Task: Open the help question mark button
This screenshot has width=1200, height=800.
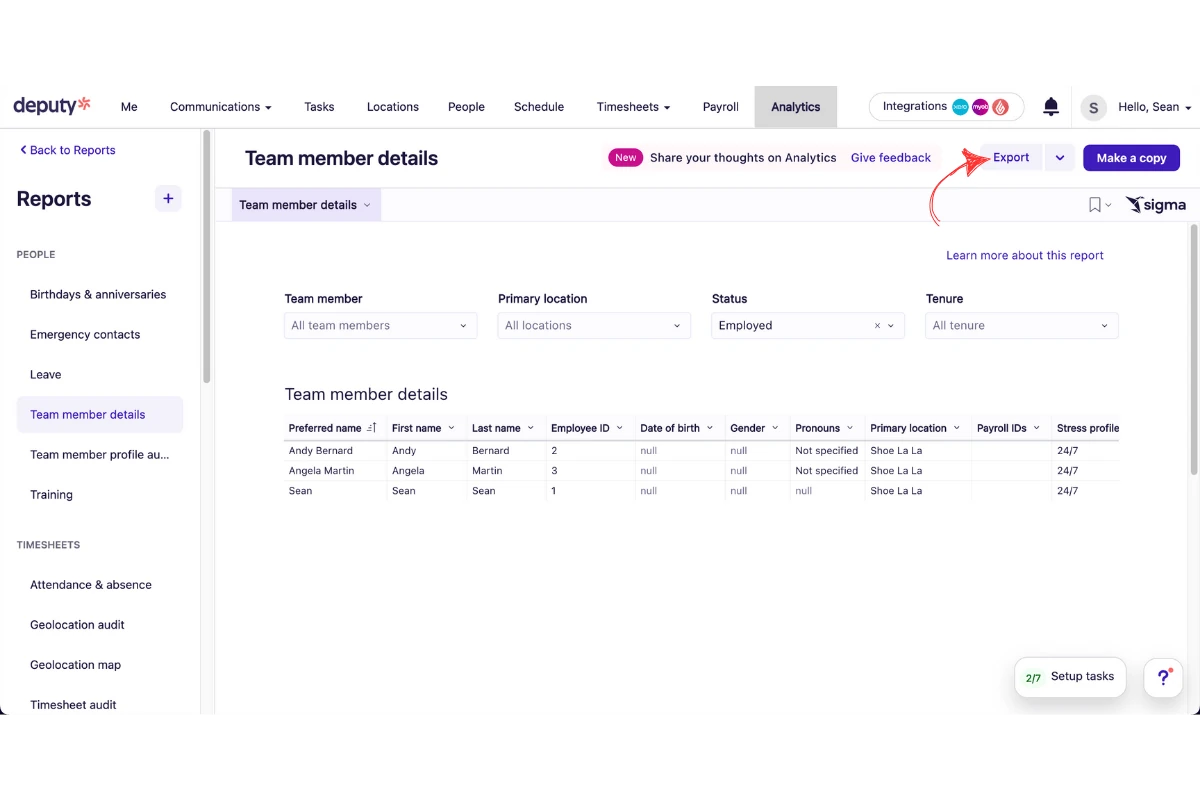Action: click(x=1164, y=677)
